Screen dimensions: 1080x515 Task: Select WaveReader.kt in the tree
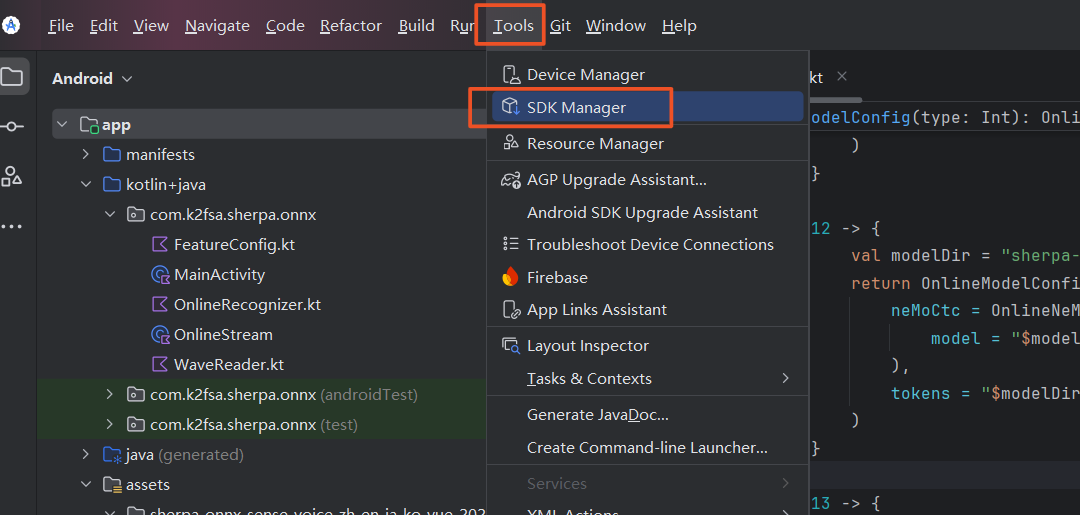pos(229,364)
